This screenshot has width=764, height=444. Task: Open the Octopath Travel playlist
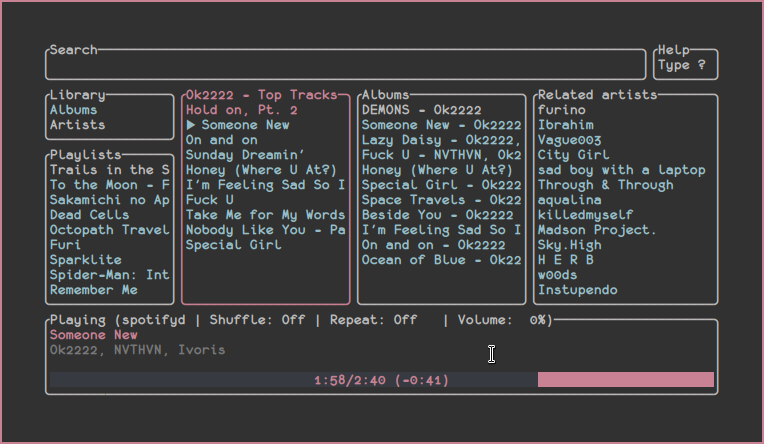110,230
